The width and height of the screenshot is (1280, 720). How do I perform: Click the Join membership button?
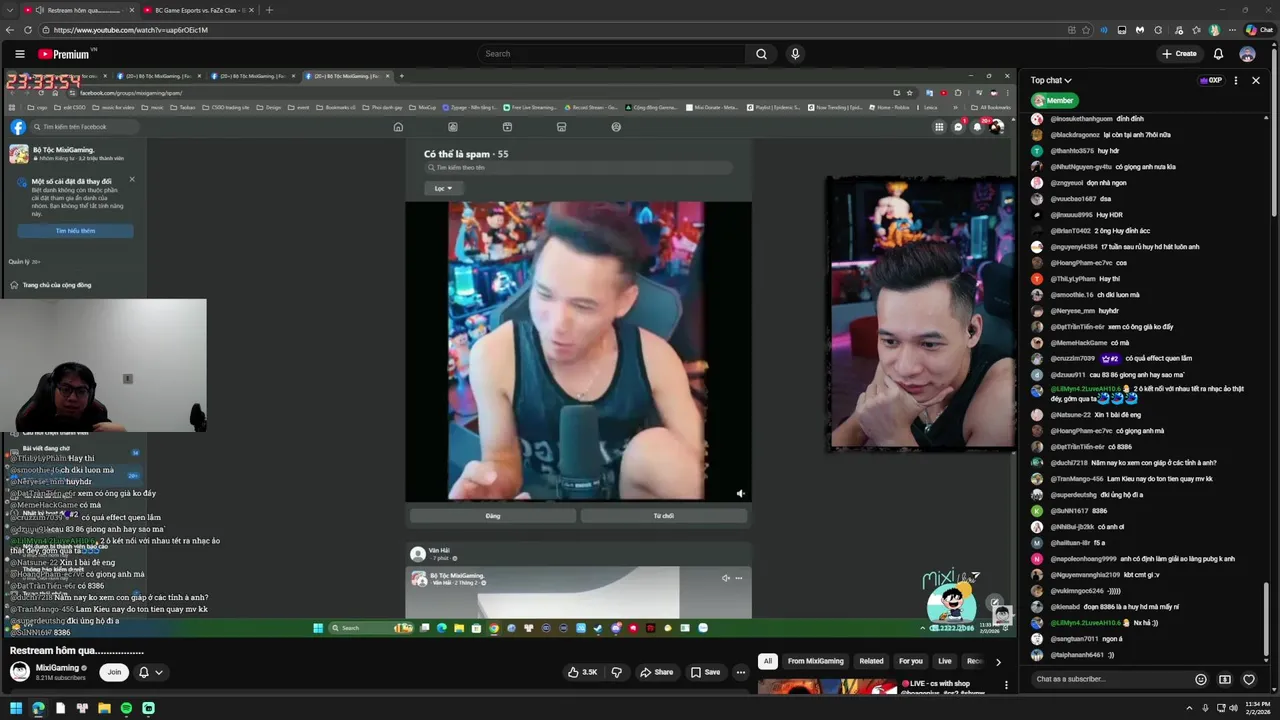tap(114, 672)
